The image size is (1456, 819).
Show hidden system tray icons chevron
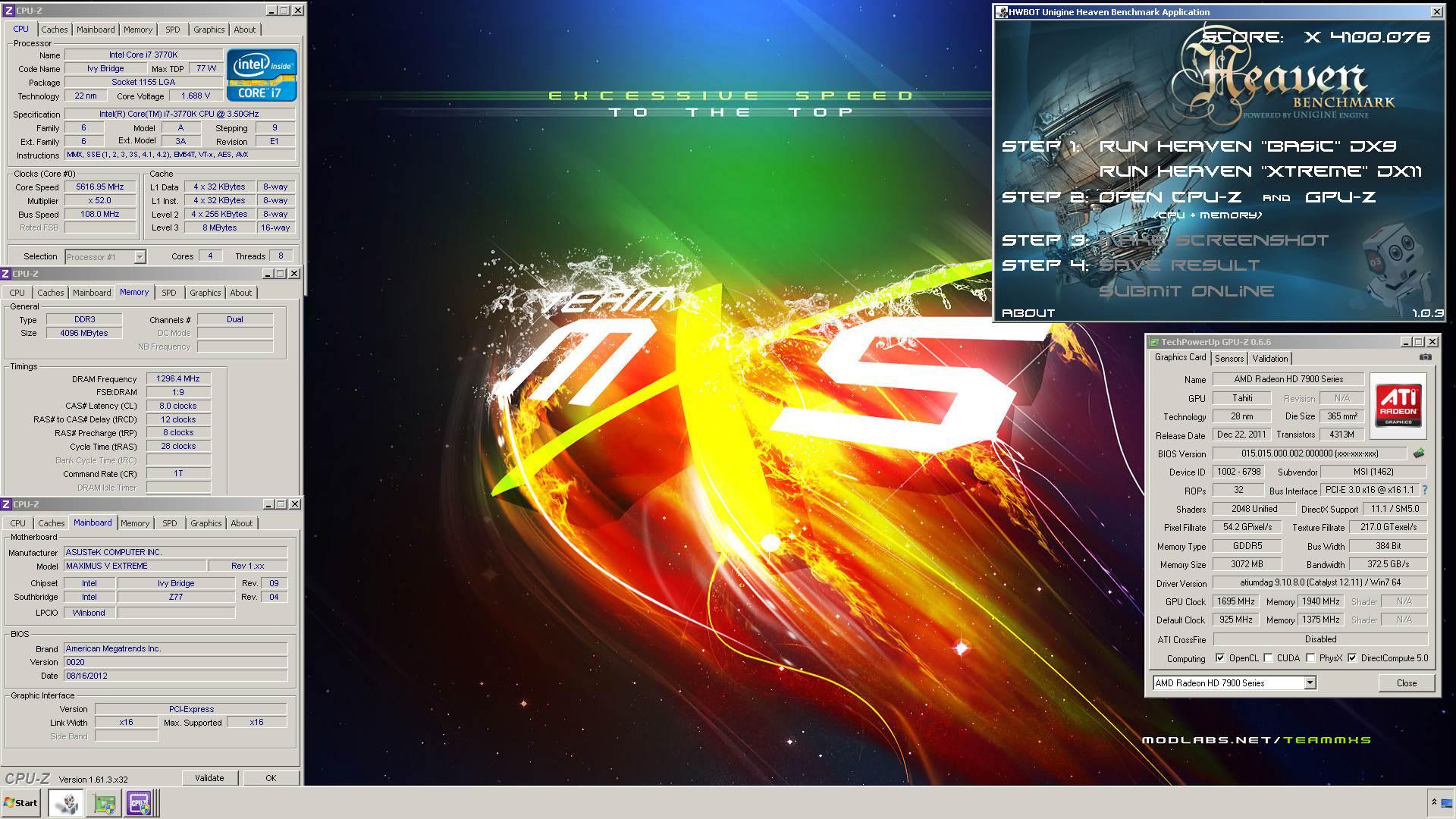point(1434,802)
